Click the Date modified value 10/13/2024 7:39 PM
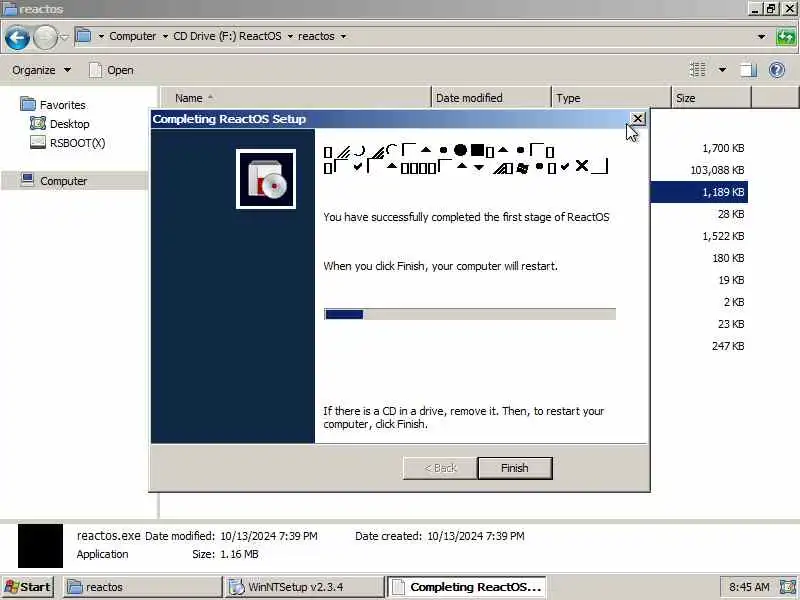The width and height of the screenshot is (800, 600). (269, 536)
